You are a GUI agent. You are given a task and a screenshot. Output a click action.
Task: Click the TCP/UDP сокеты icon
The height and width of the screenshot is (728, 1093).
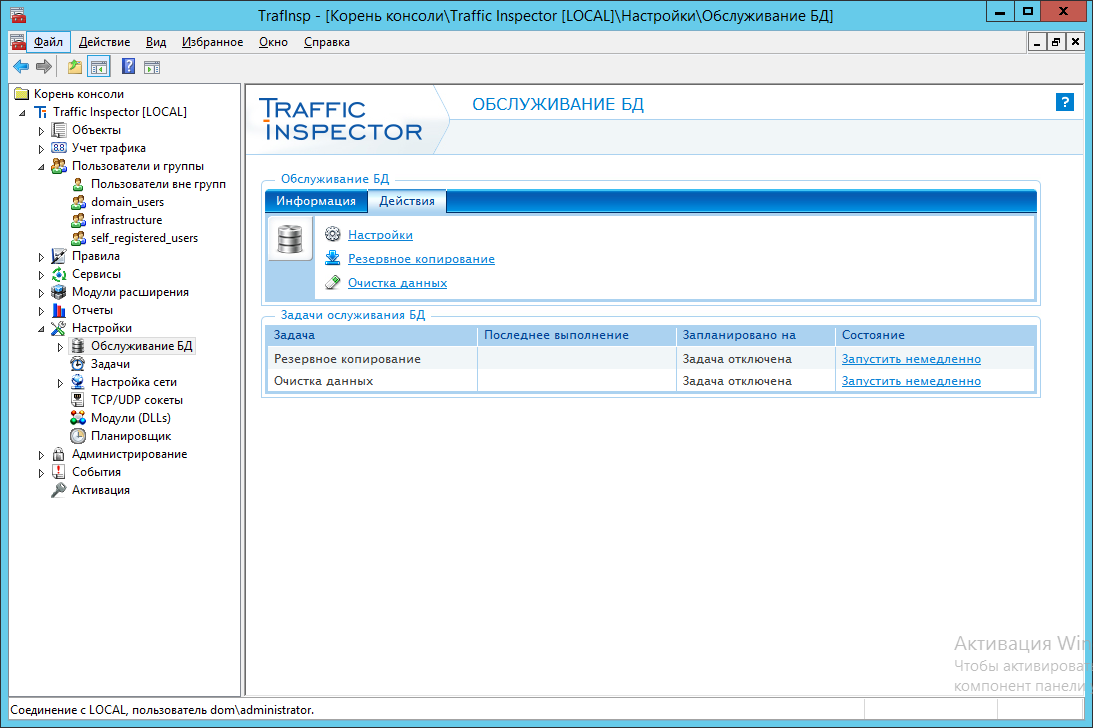[78, 400]
